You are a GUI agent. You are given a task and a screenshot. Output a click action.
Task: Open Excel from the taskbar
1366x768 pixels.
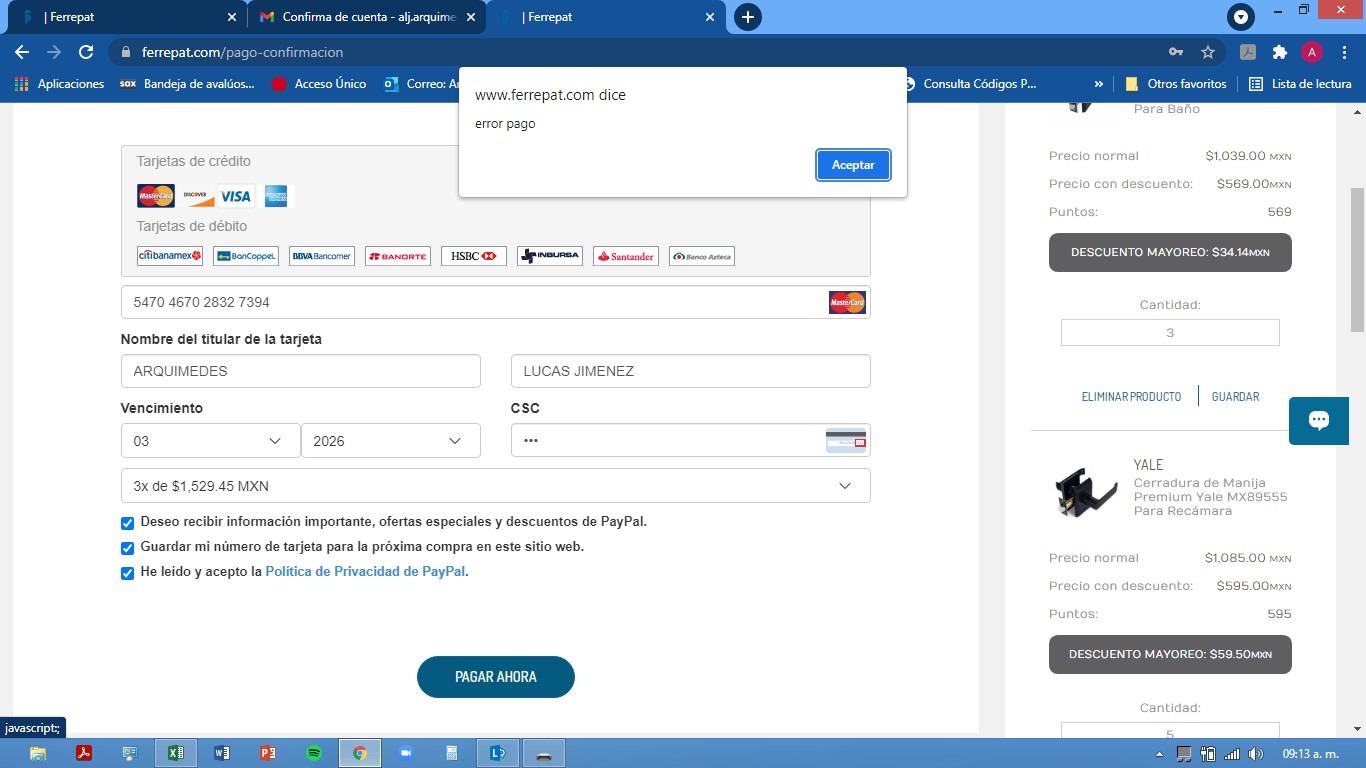[x=175, y=753]
